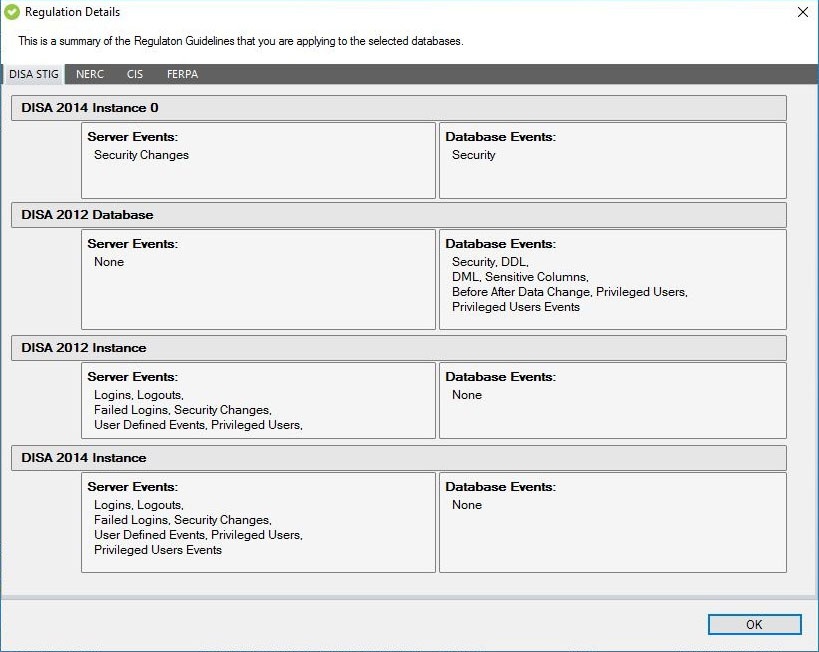Click the green checkmark Regulation Details icon
The height and width of the screenshot is (652, 819).
click(12, 12)
